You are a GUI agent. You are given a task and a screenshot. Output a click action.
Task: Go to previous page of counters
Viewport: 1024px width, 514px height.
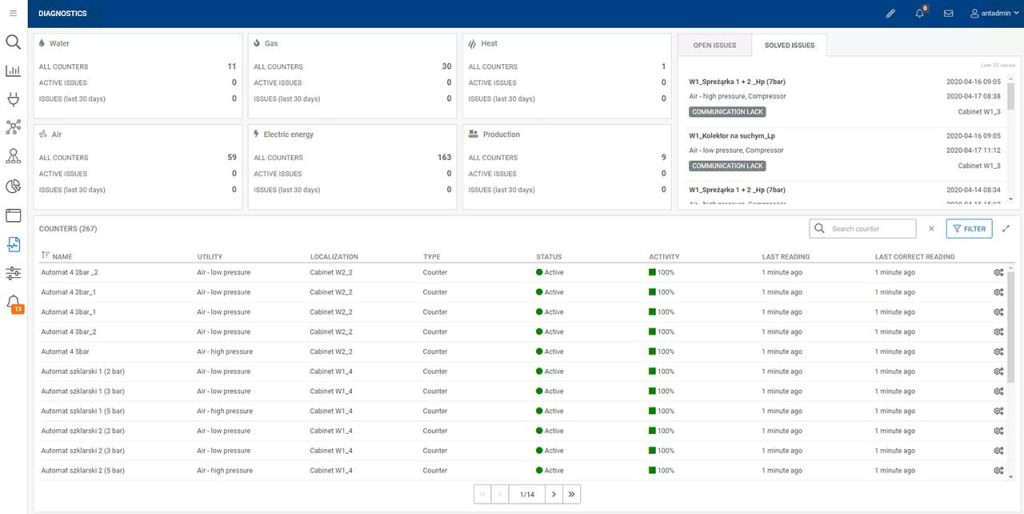tap(500, 494)
